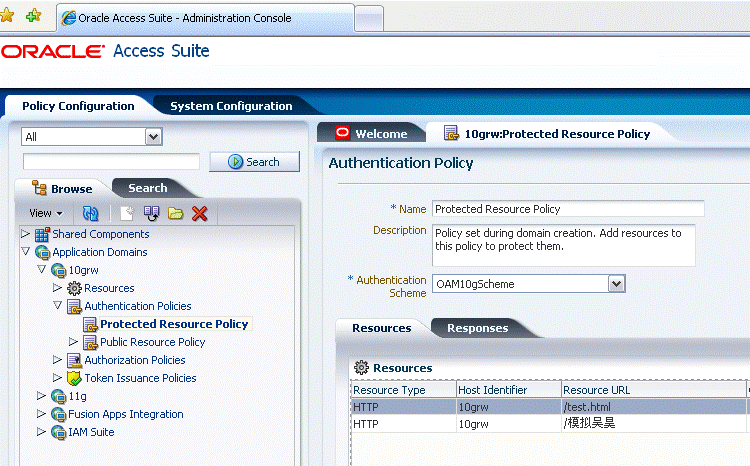Click the Token Issuance Policies shield icon
The height and width of the screenshot is (466, 750).
click(74, 378)
